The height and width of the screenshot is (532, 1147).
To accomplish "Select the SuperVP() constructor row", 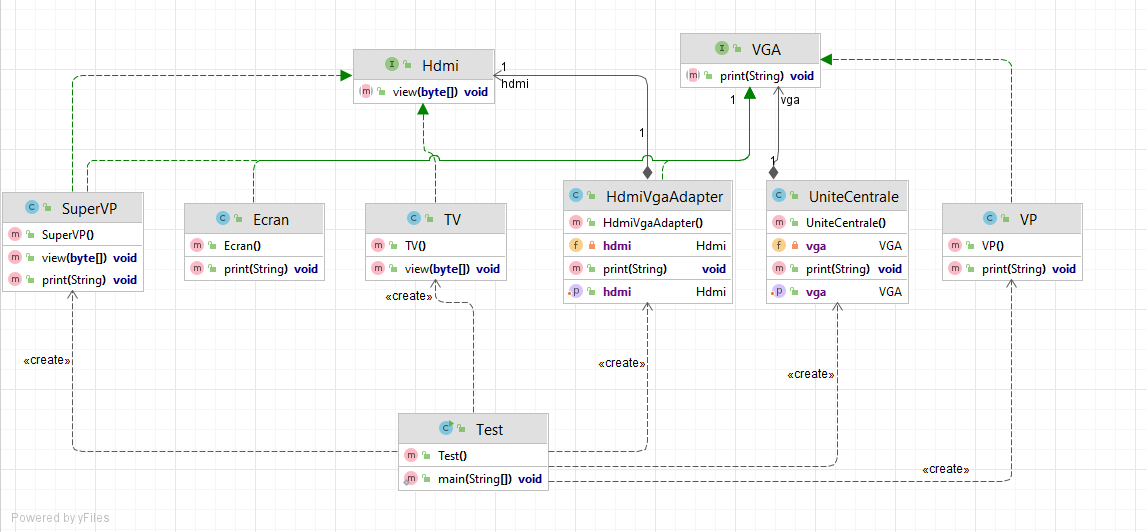I will pos(72,235).
